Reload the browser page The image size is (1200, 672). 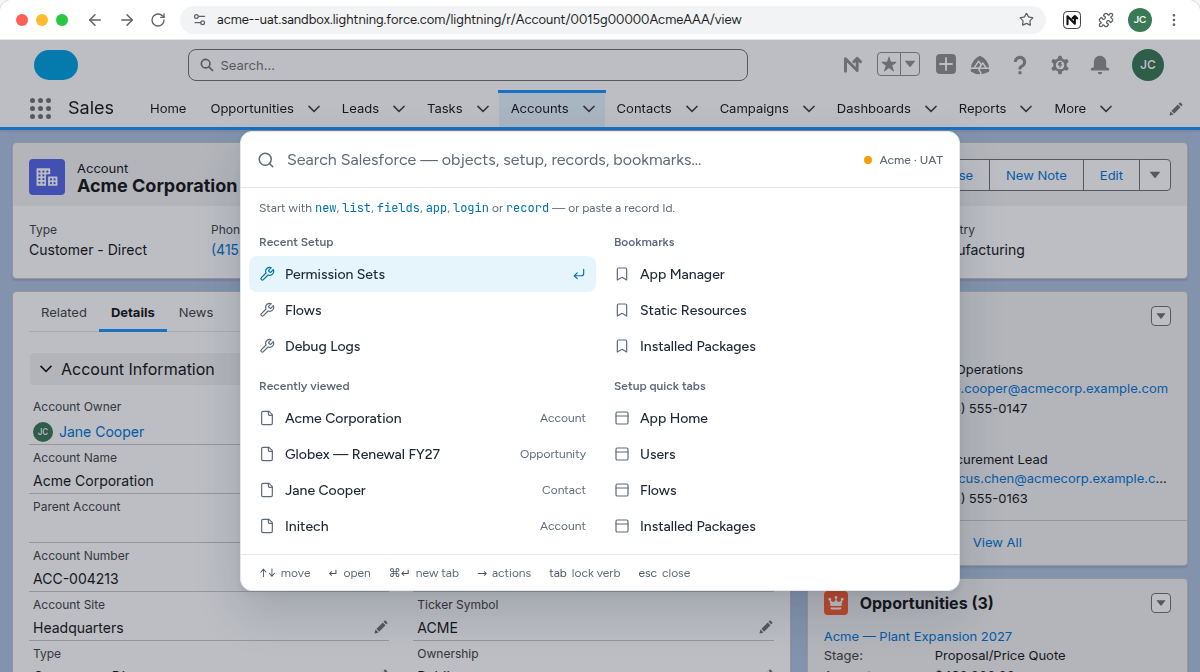(158, 19)
